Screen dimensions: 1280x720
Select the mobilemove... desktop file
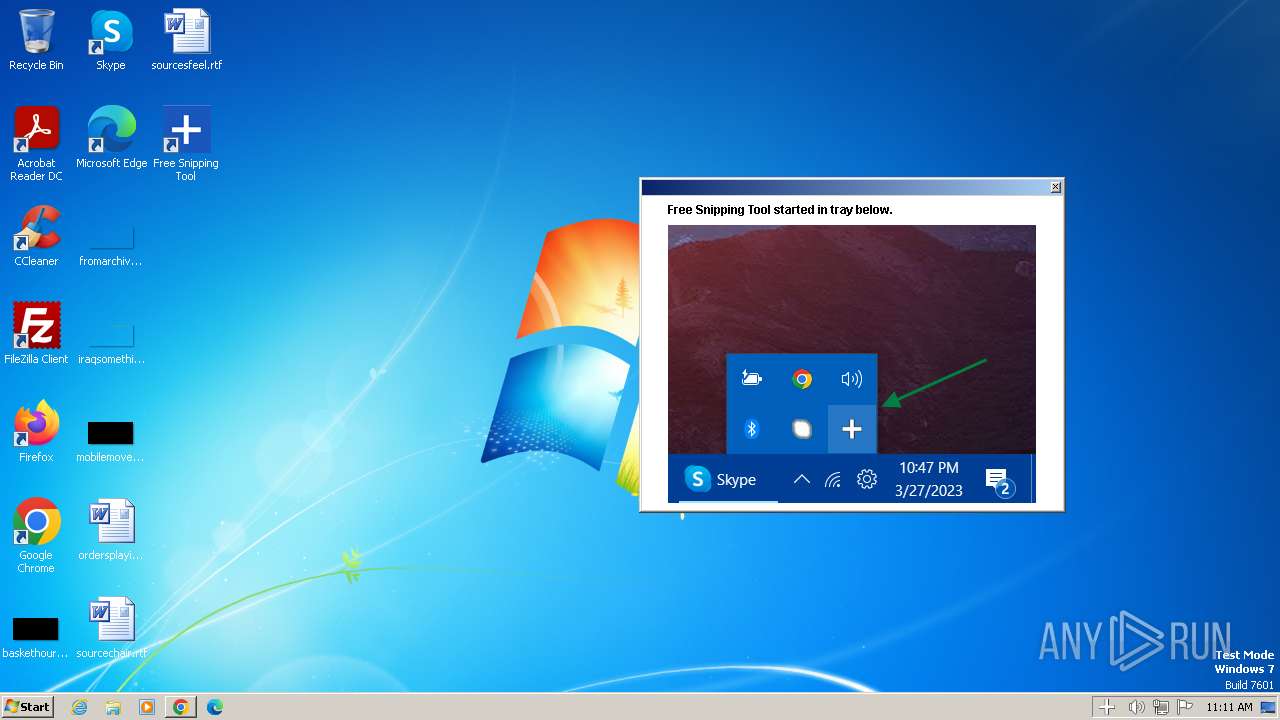pos(110,441)
